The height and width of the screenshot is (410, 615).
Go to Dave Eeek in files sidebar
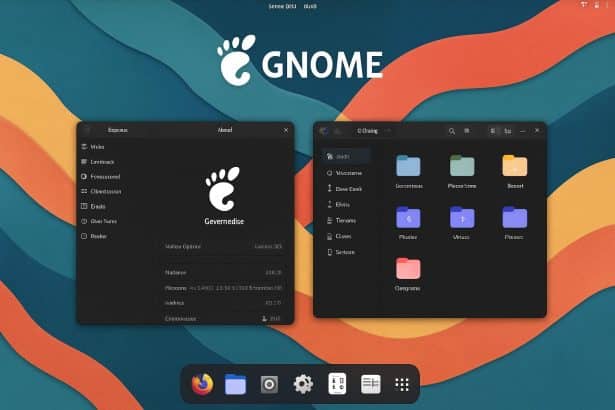coord(349,188)
